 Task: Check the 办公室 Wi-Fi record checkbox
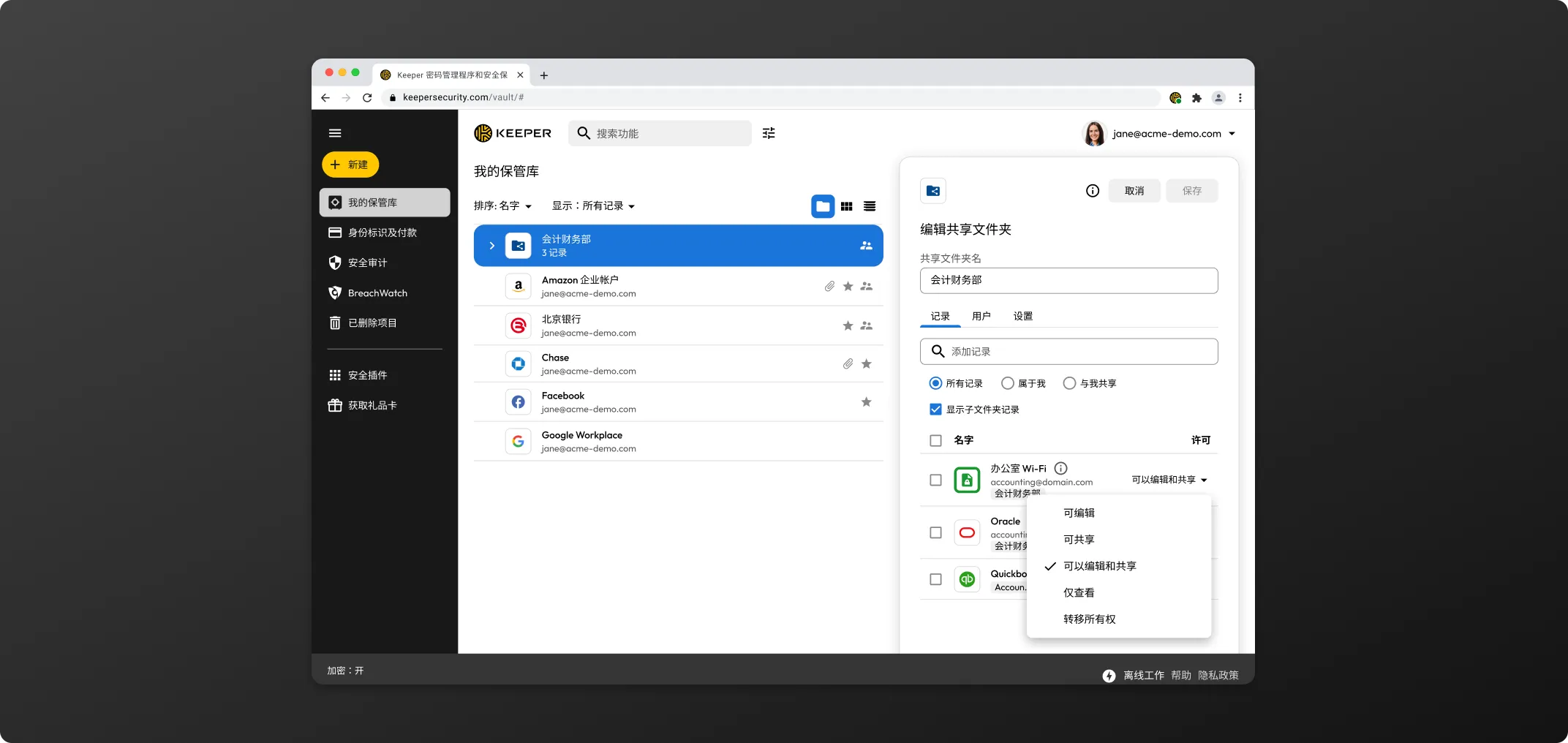pyautogui.click(x=935, y=480)
